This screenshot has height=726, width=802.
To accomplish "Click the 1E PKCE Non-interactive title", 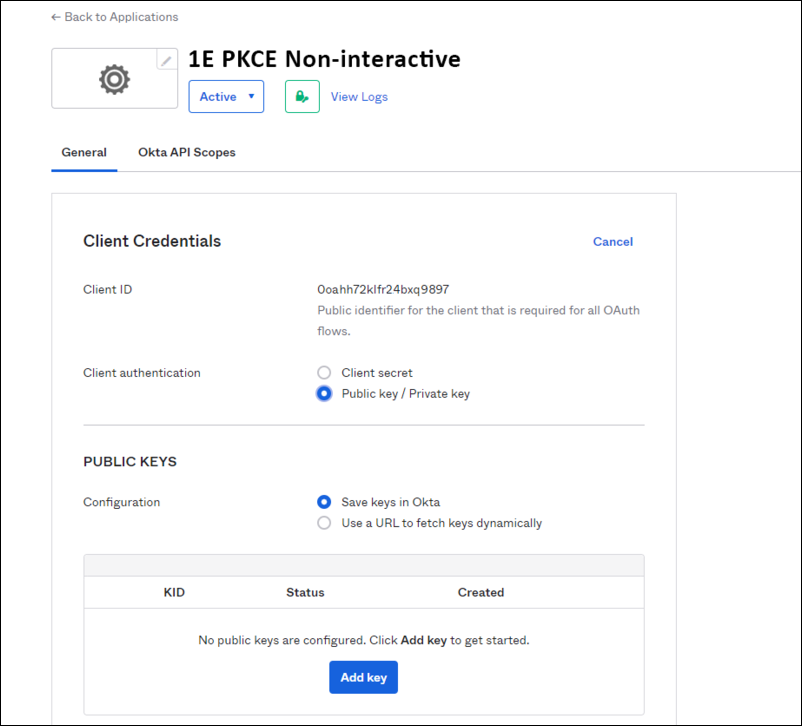I will (x=324, y=59).
